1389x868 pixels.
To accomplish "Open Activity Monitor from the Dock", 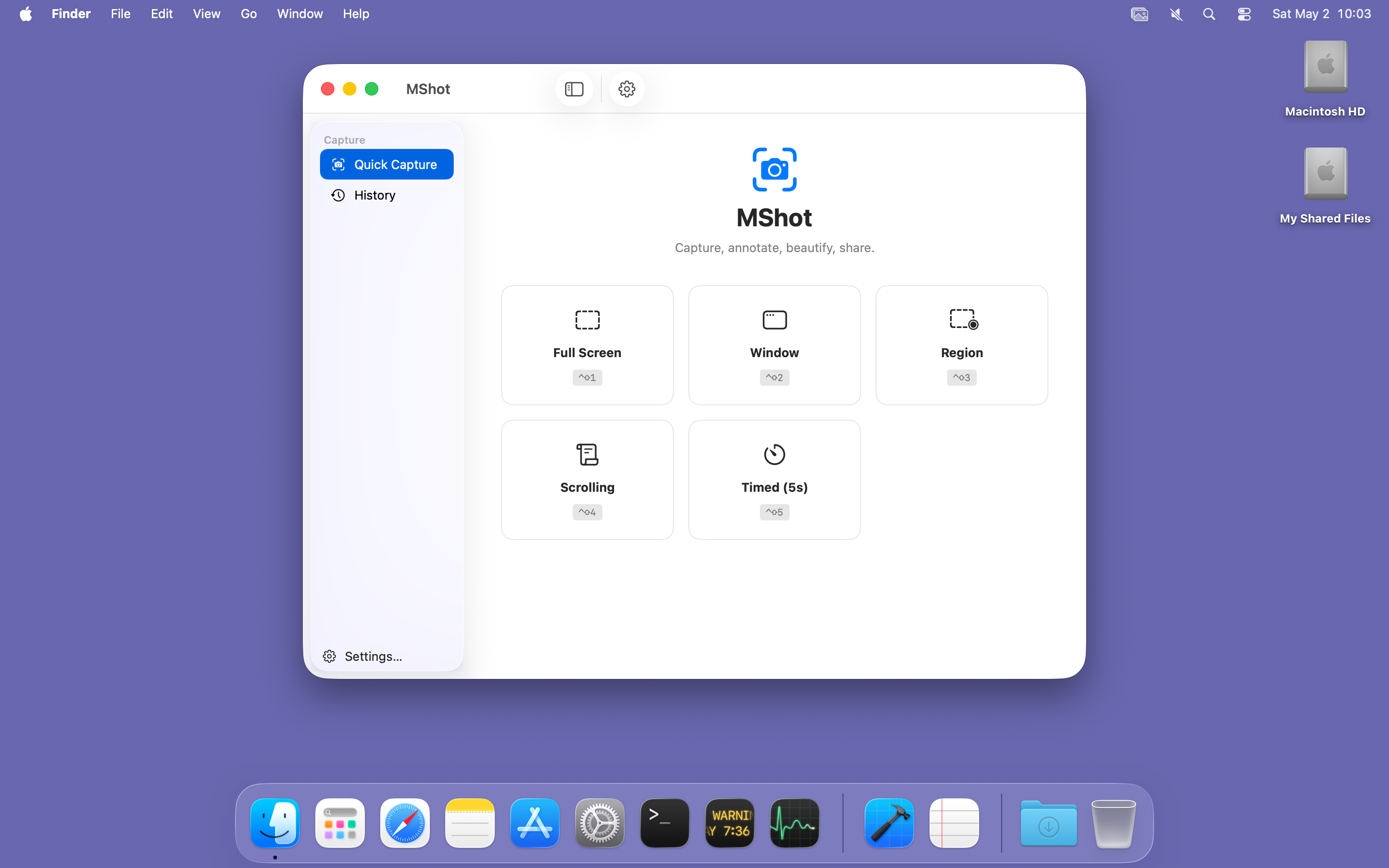I will [794, 823].
